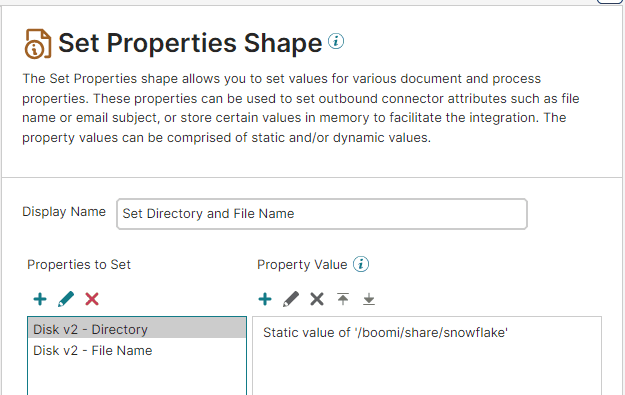Move property value to the top
This screenshot has height=395, width=625.
[343, 299]
